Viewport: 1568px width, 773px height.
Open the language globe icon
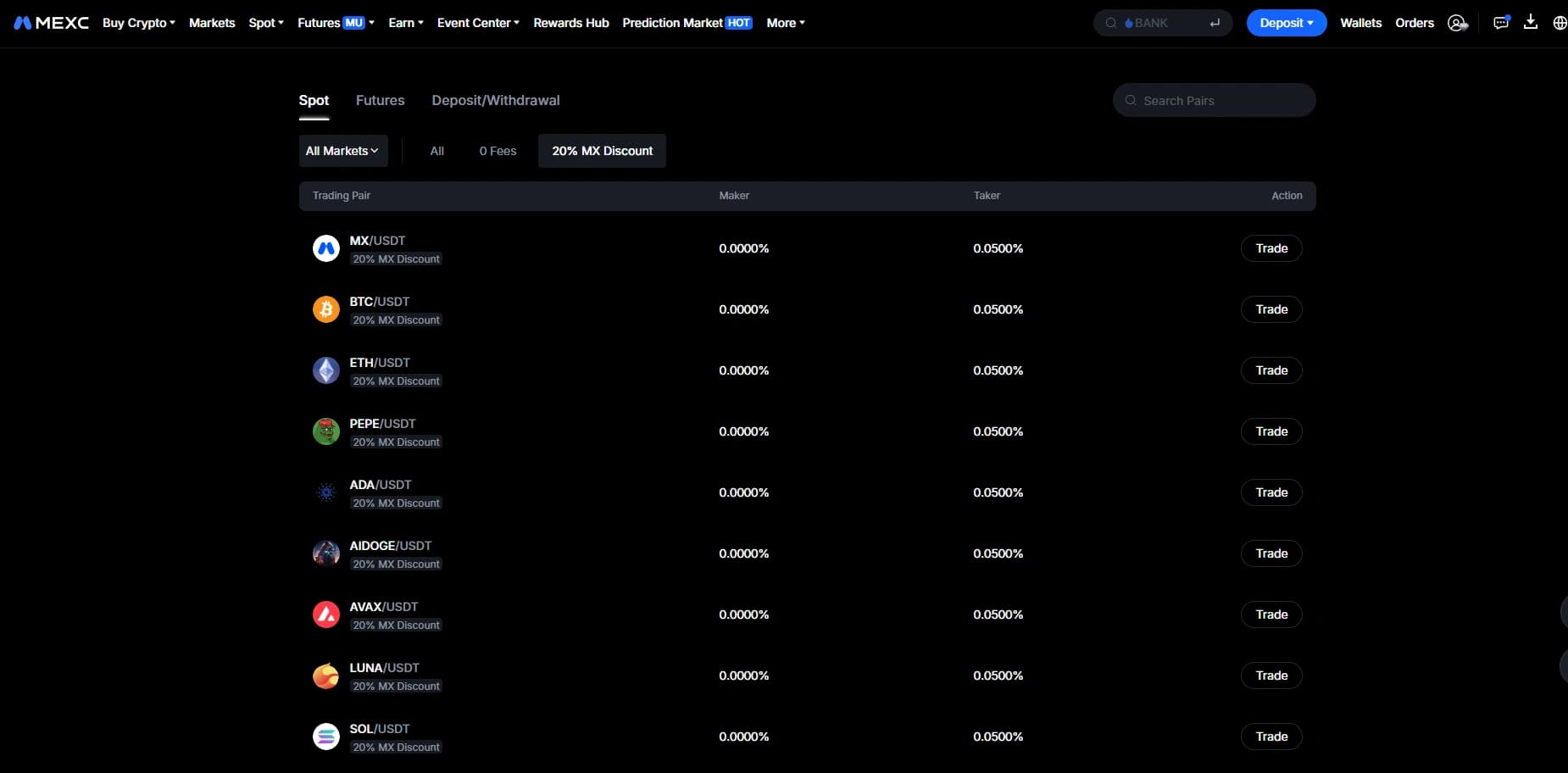[x=1560, y=23]
